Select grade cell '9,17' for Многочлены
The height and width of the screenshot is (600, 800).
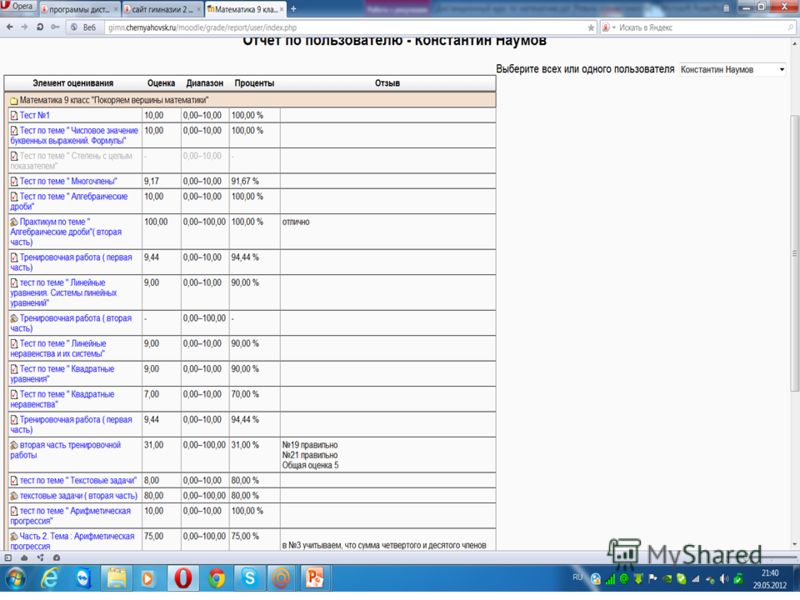152,181
